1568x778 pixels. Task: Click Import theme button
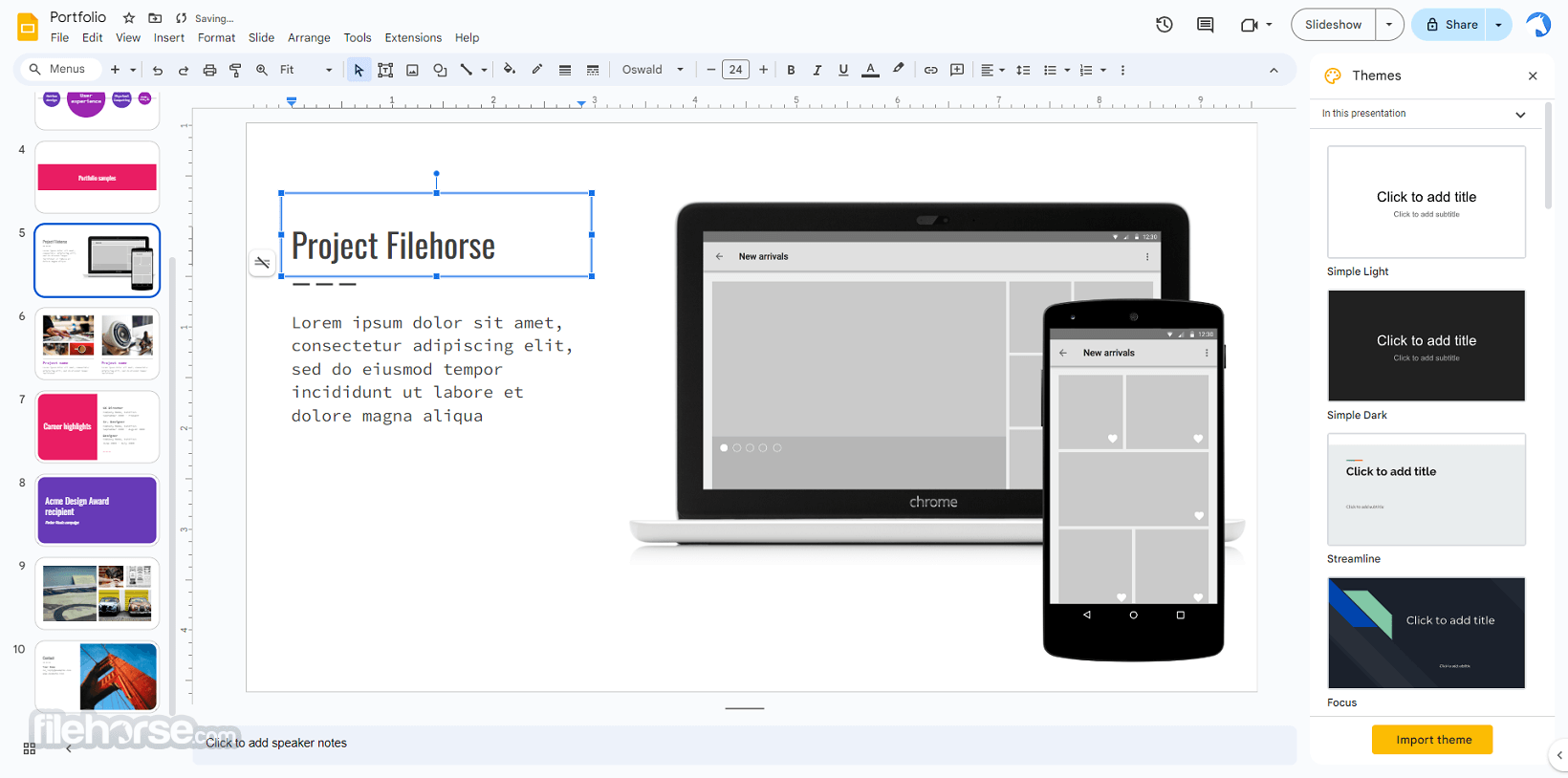point(1432,740)
